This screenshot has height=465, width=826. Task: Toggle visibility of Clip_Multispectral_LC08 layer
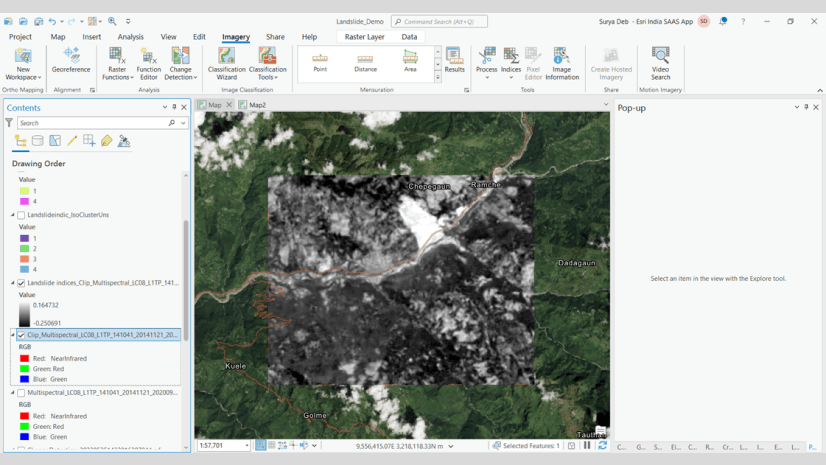point(21,336)
